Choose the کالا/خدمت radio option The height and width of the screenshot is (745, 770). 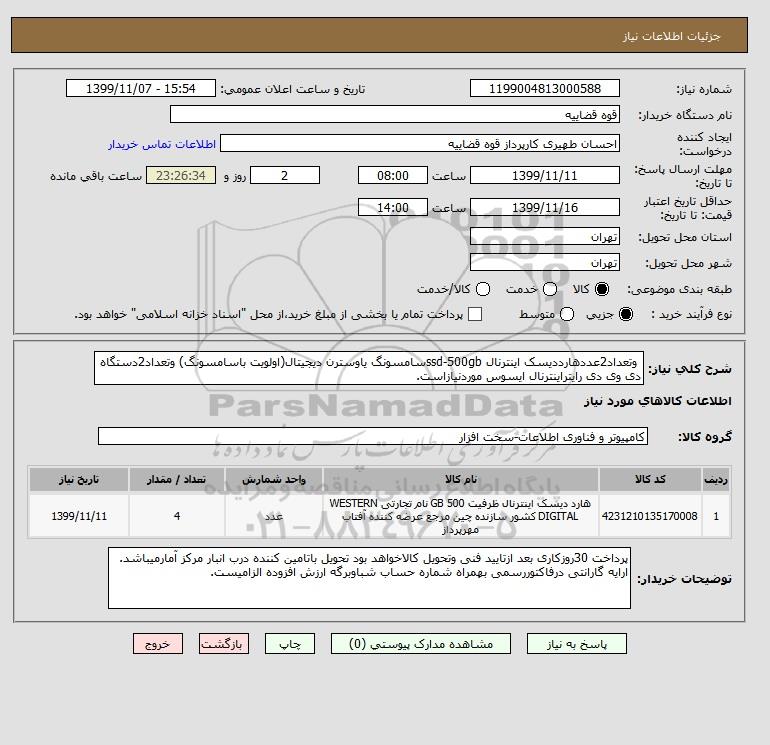point(483,289)
